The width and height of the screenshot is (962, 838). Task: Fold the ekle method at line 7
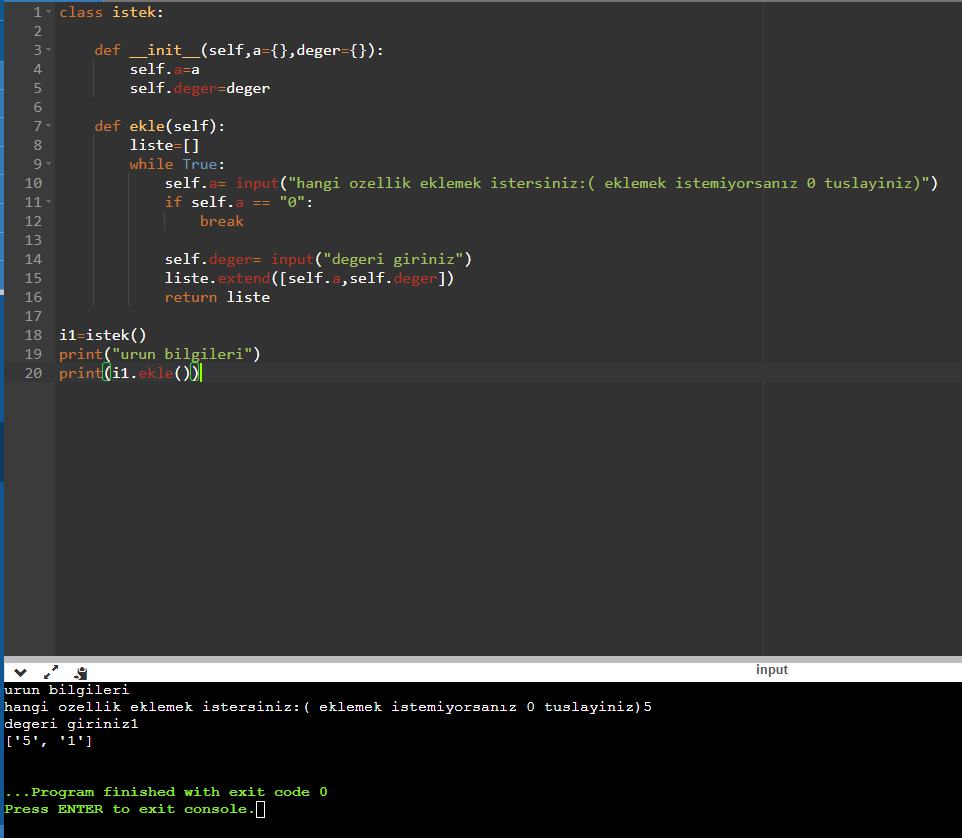[48, 126]
